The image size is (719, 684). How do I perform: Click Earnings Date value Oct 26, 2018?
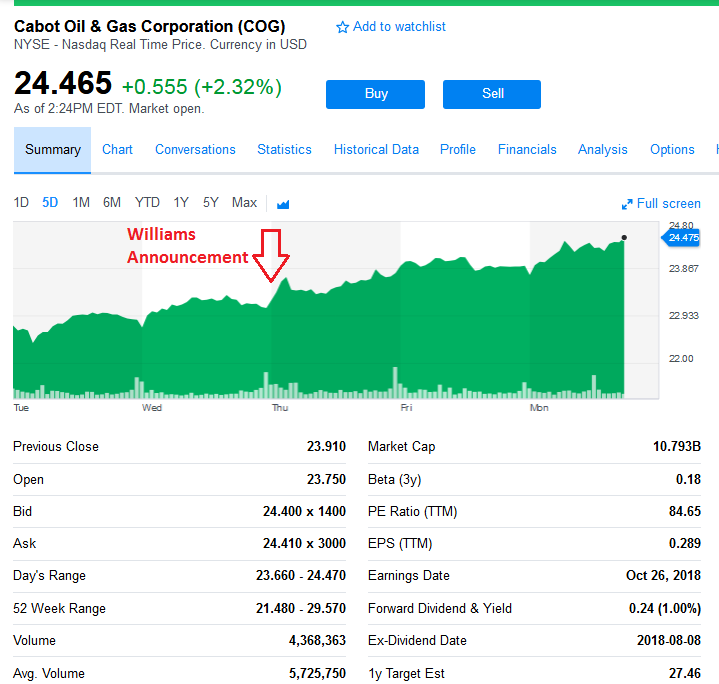point(663,575)
